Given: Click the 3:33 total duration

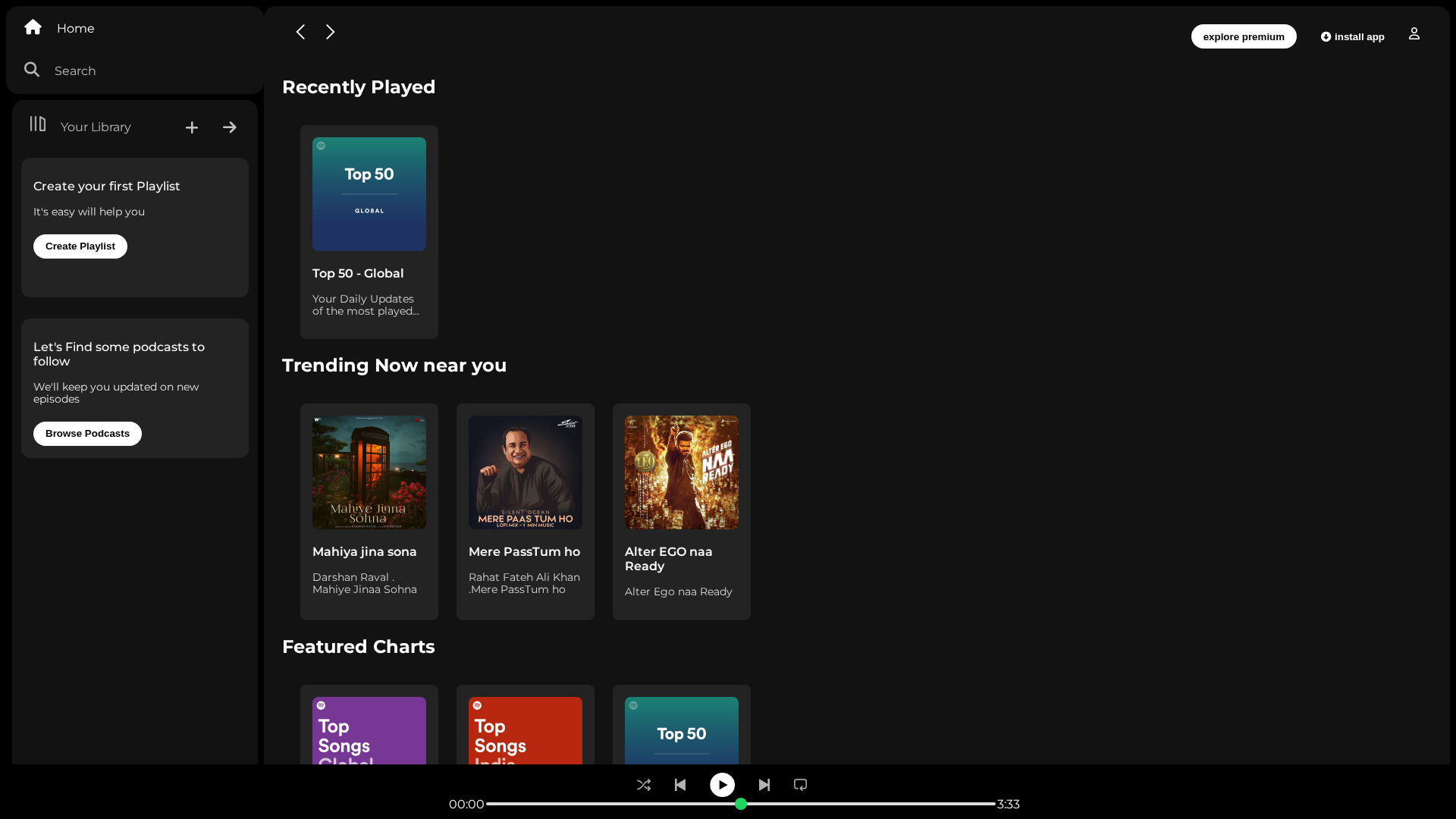Looking at the screenshot, I should (x=1009, y=804).
